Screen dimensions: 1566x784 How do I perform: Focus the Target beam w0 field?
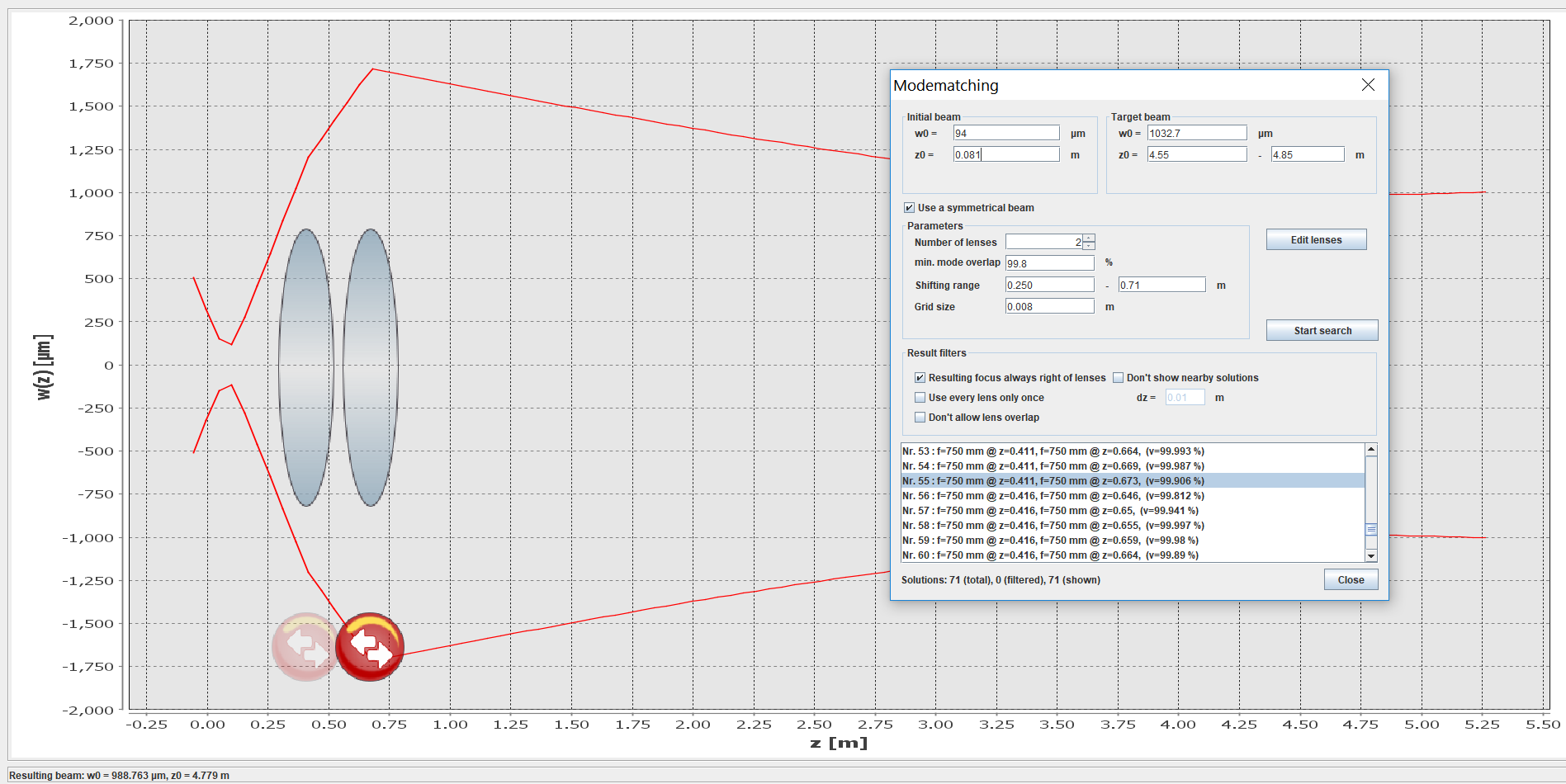1196,133
